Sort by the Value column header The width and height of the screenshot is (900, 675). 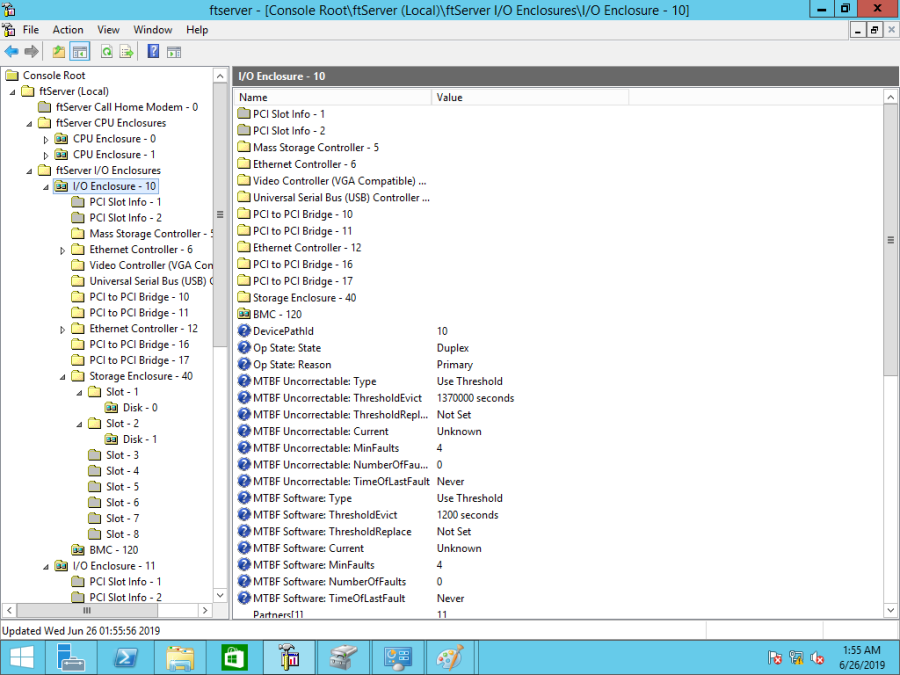530,98
